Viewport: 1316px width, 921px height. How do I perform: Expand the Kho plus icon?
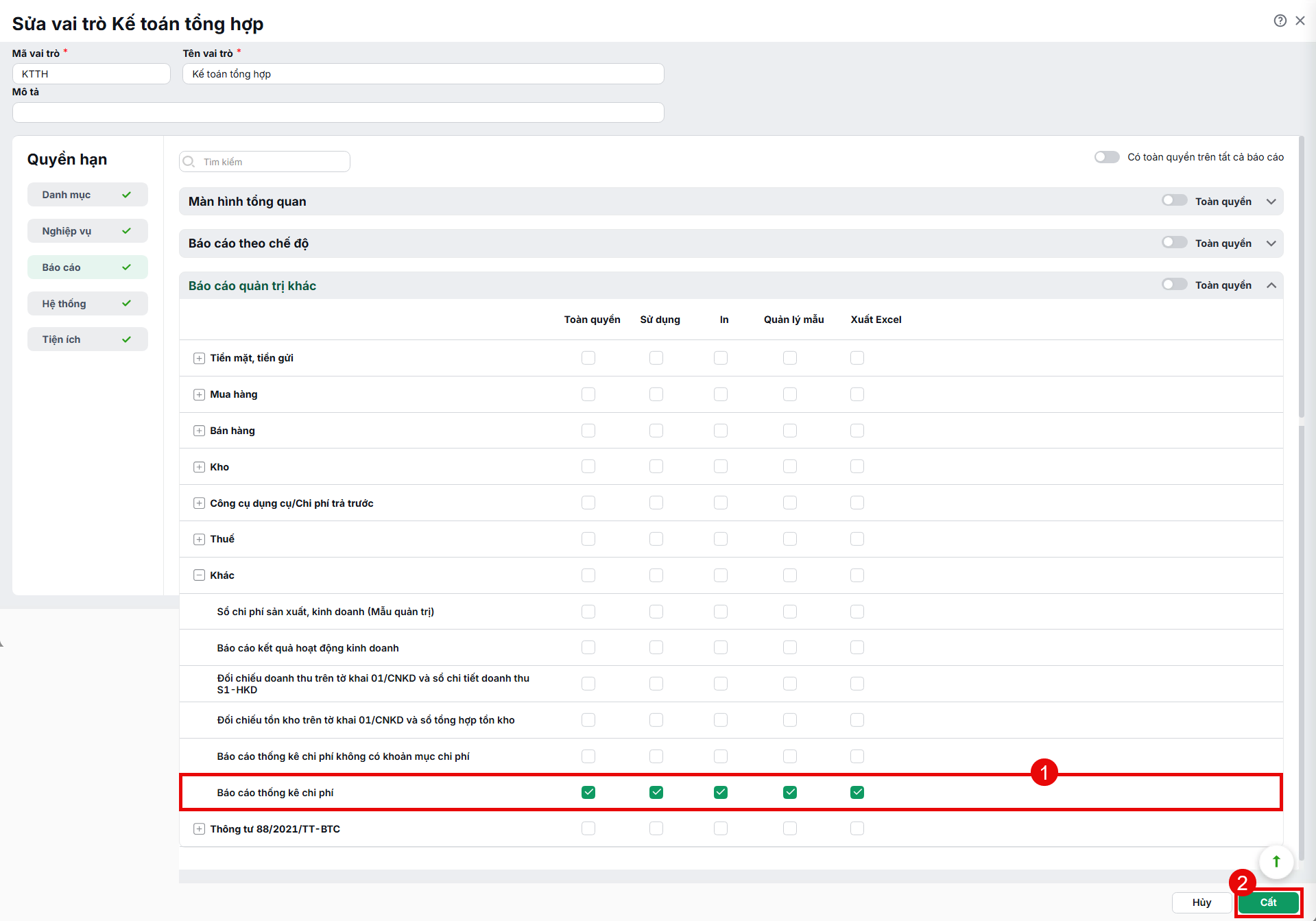click(199, 467)
